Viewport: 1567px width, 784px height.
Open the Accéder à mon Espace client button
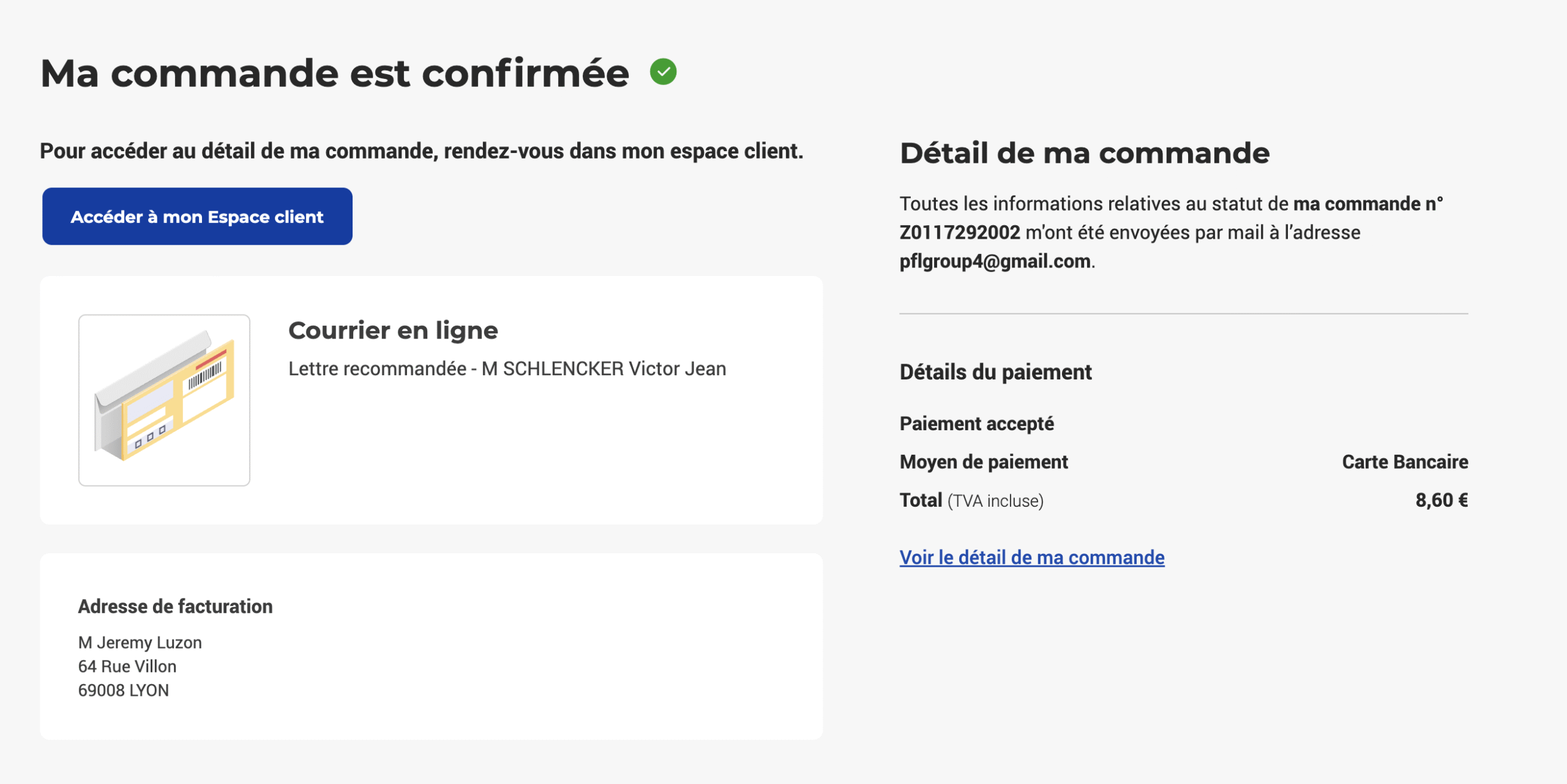(x=197, y=217)
